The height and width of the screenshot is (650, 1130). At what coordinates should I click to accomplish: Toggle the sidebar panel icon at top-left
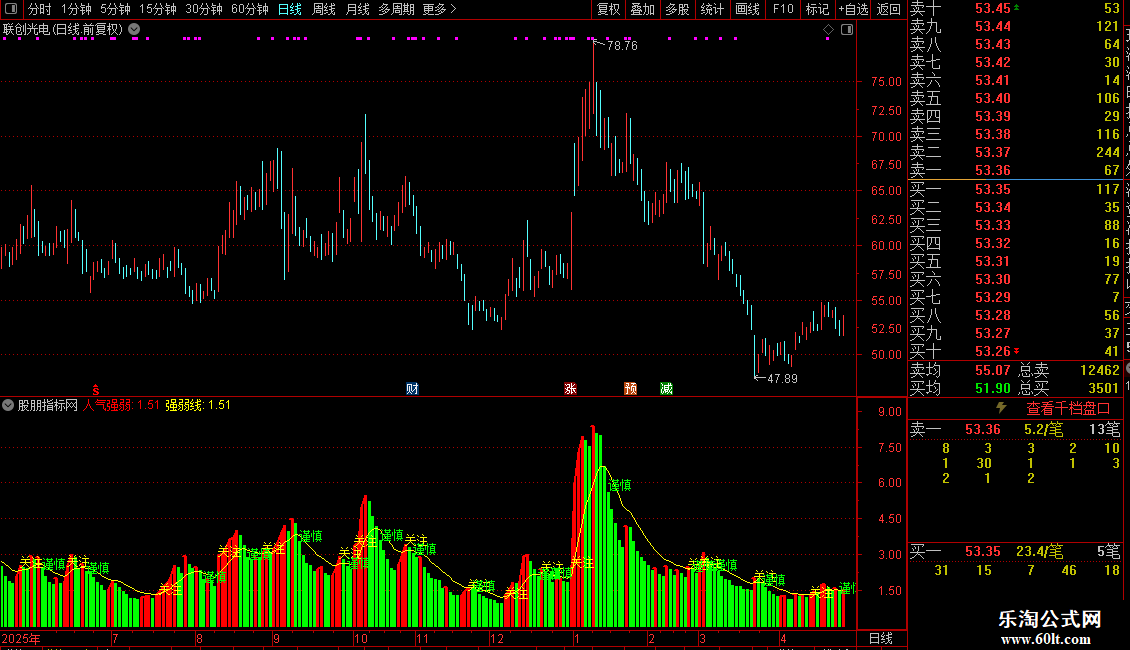tap(11, 9)
